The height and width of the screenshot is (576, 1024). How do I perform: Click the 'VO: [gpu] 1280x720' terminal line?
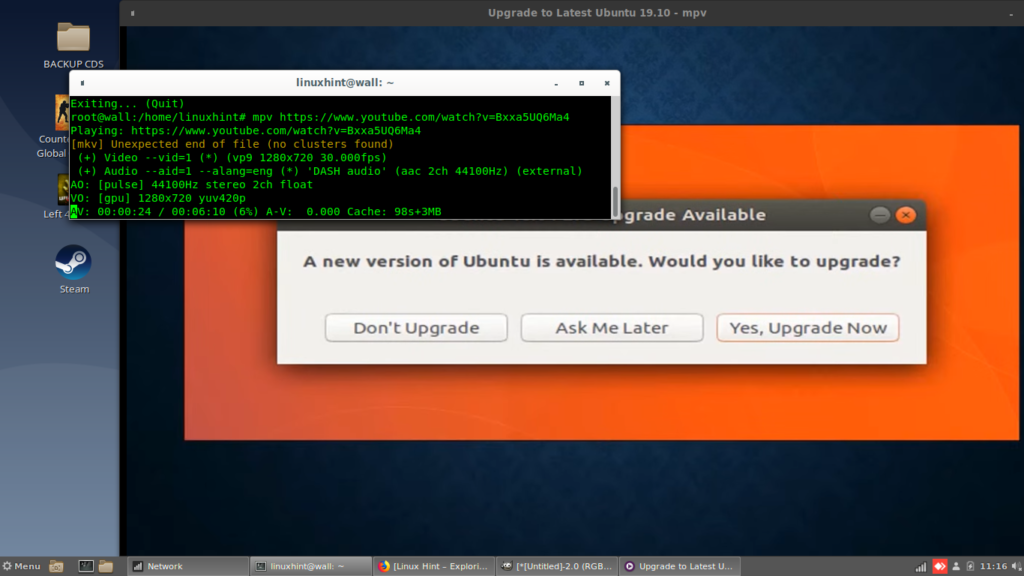(x=158, y=198)
